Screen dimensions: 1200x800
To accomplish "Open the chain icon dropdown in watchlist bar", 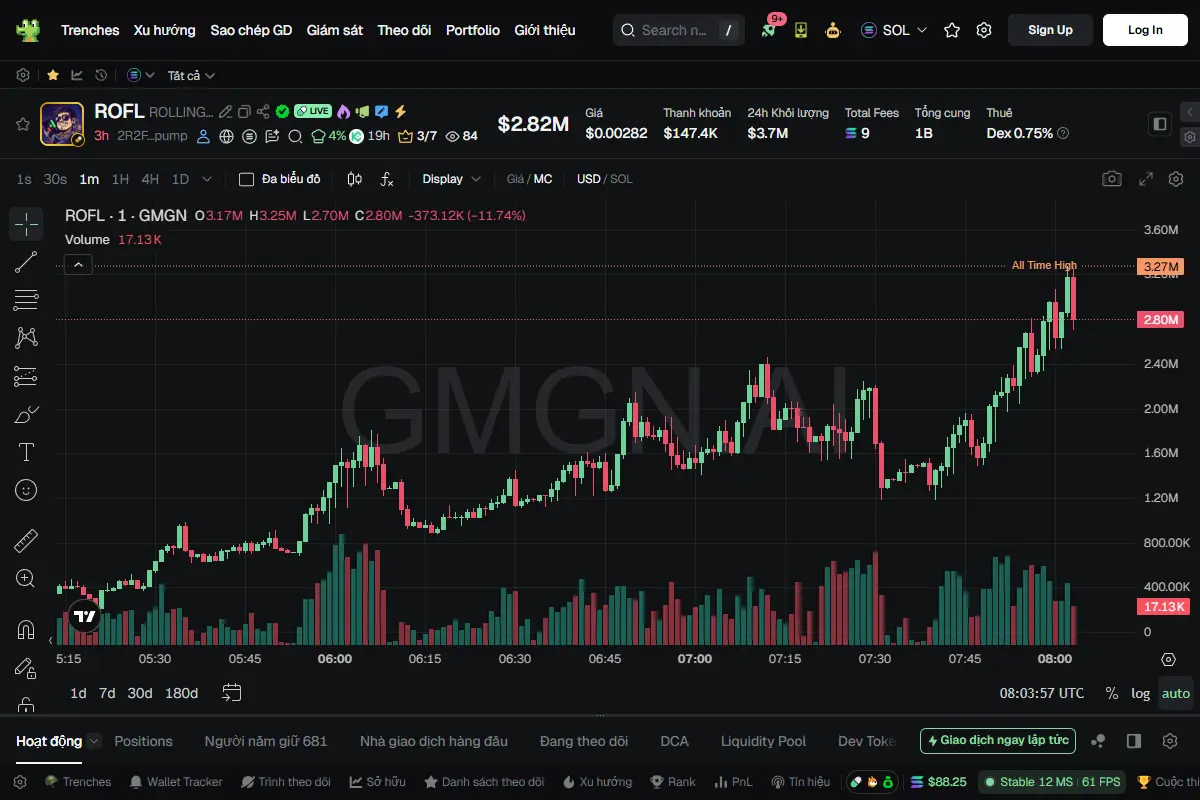I will tap(141, 75).
